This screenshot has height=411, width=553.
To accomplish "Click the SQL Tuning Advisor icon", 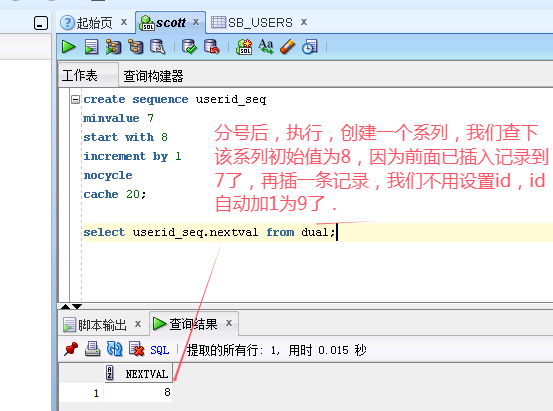I will click(157, 47).
